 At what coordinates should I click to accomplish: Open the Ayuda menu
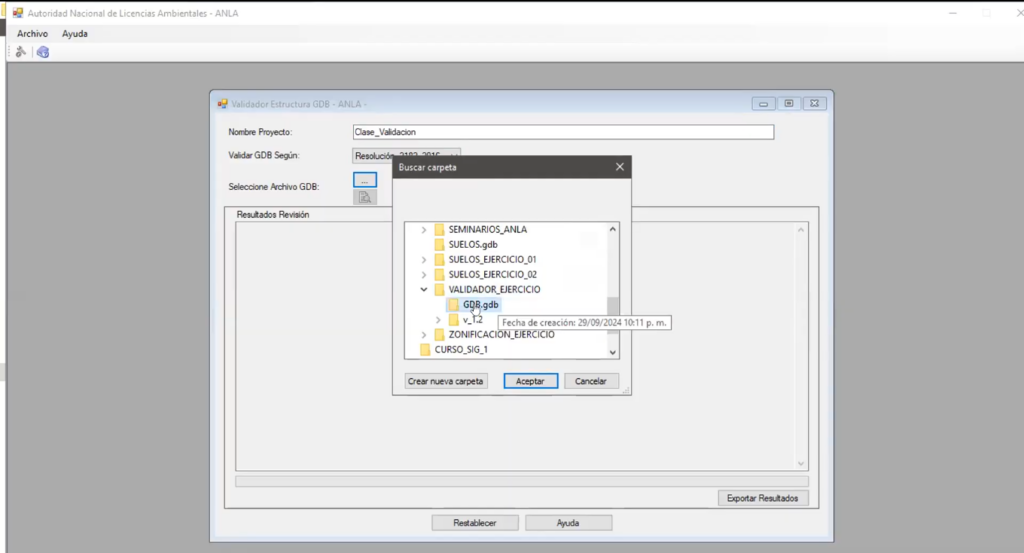point(75,33)
